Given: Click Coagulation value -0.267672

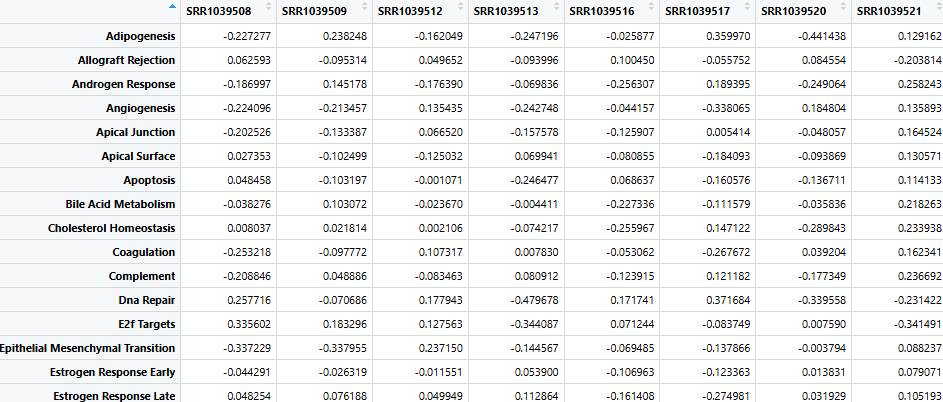Looking at the screenshot, I should (x=726, y=252).
